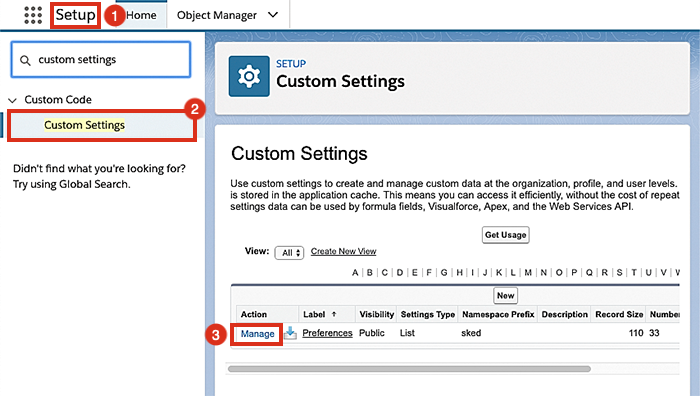Click the Get Usage button
700x396 pixels.
pos(505,235)
